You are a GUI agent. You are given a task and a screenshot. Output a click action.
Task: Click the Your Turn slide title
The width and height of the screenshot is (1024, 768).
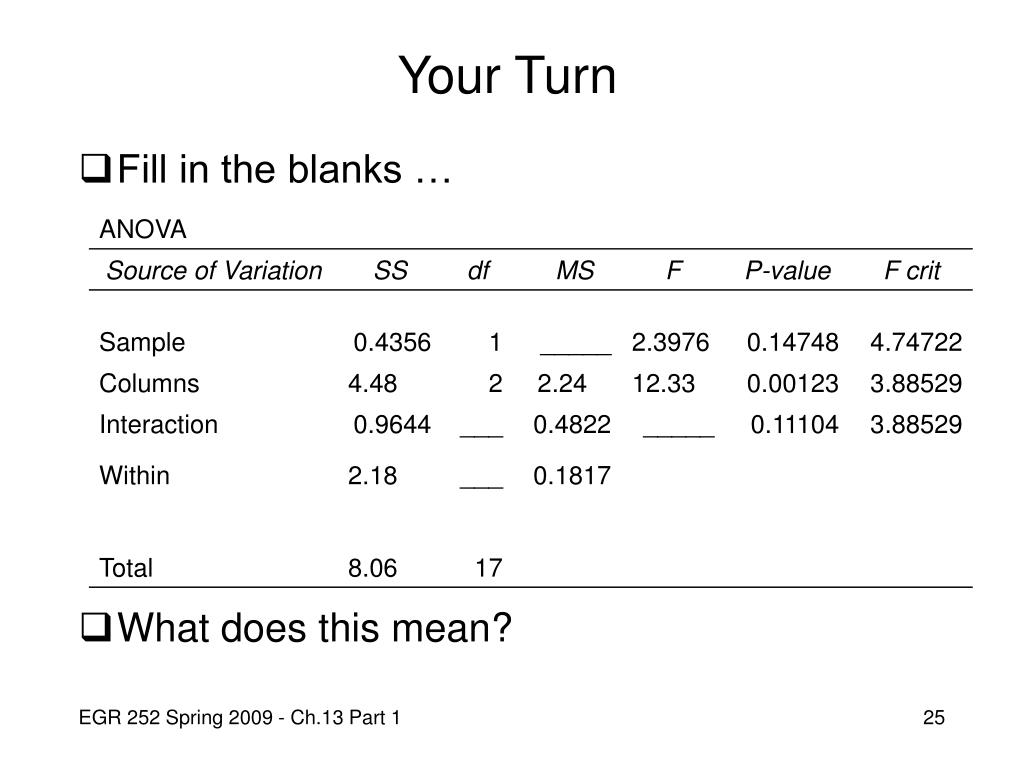pyautogui.click(x=507, y=76)
